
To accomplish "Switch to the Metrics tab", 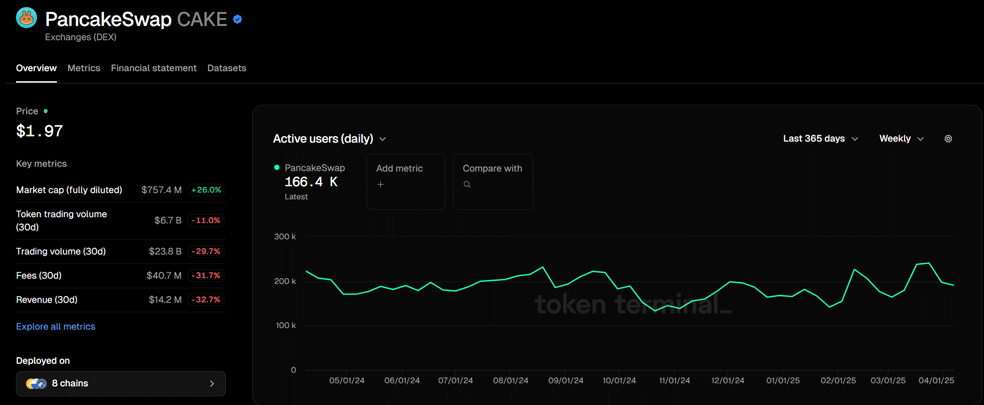I will (84, 68).
